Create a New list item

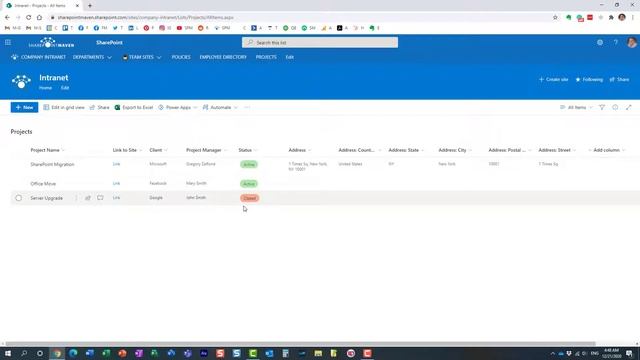(x=24, y=107)
